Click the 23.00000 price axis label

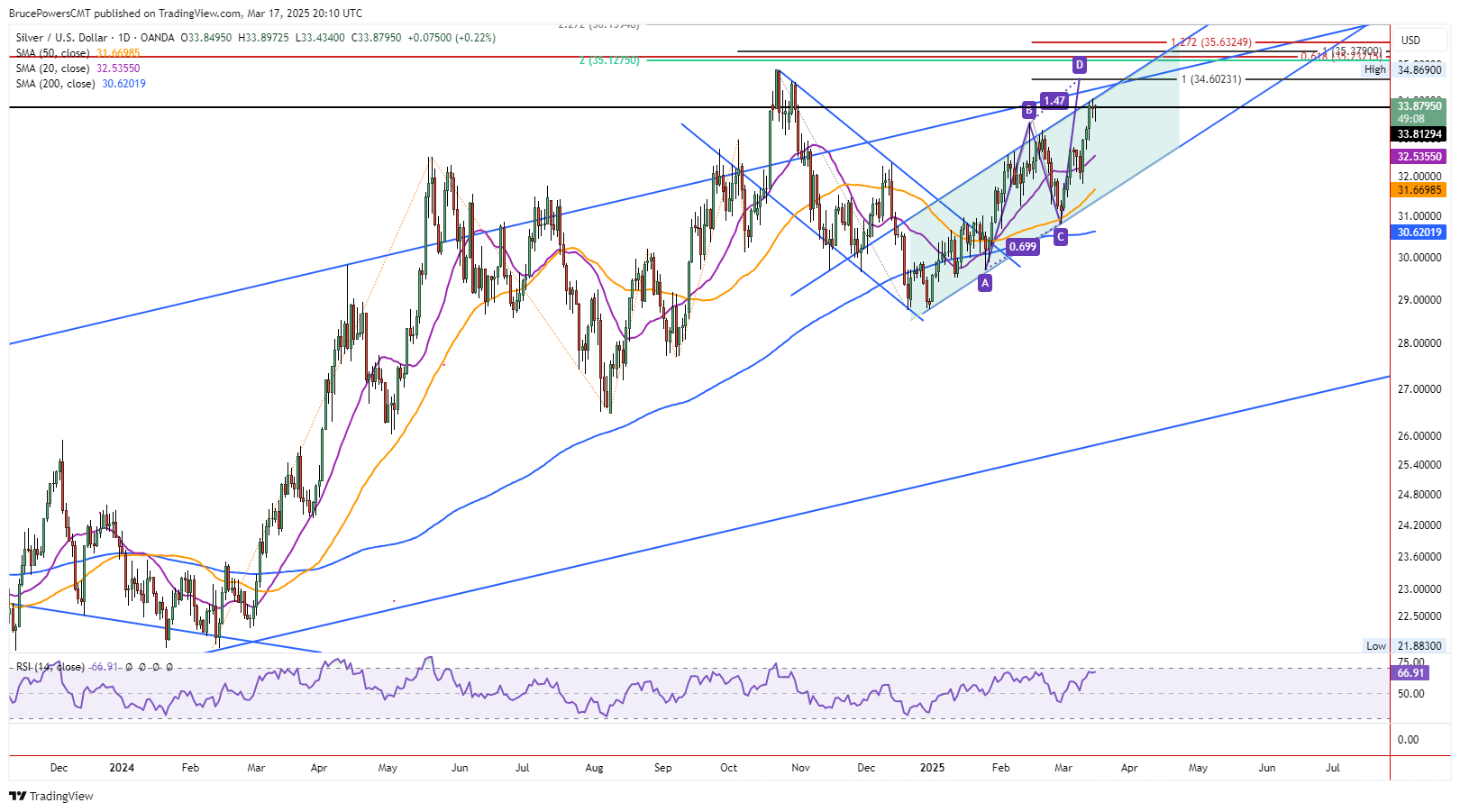pyautogui.click(x=1419, y=589)
